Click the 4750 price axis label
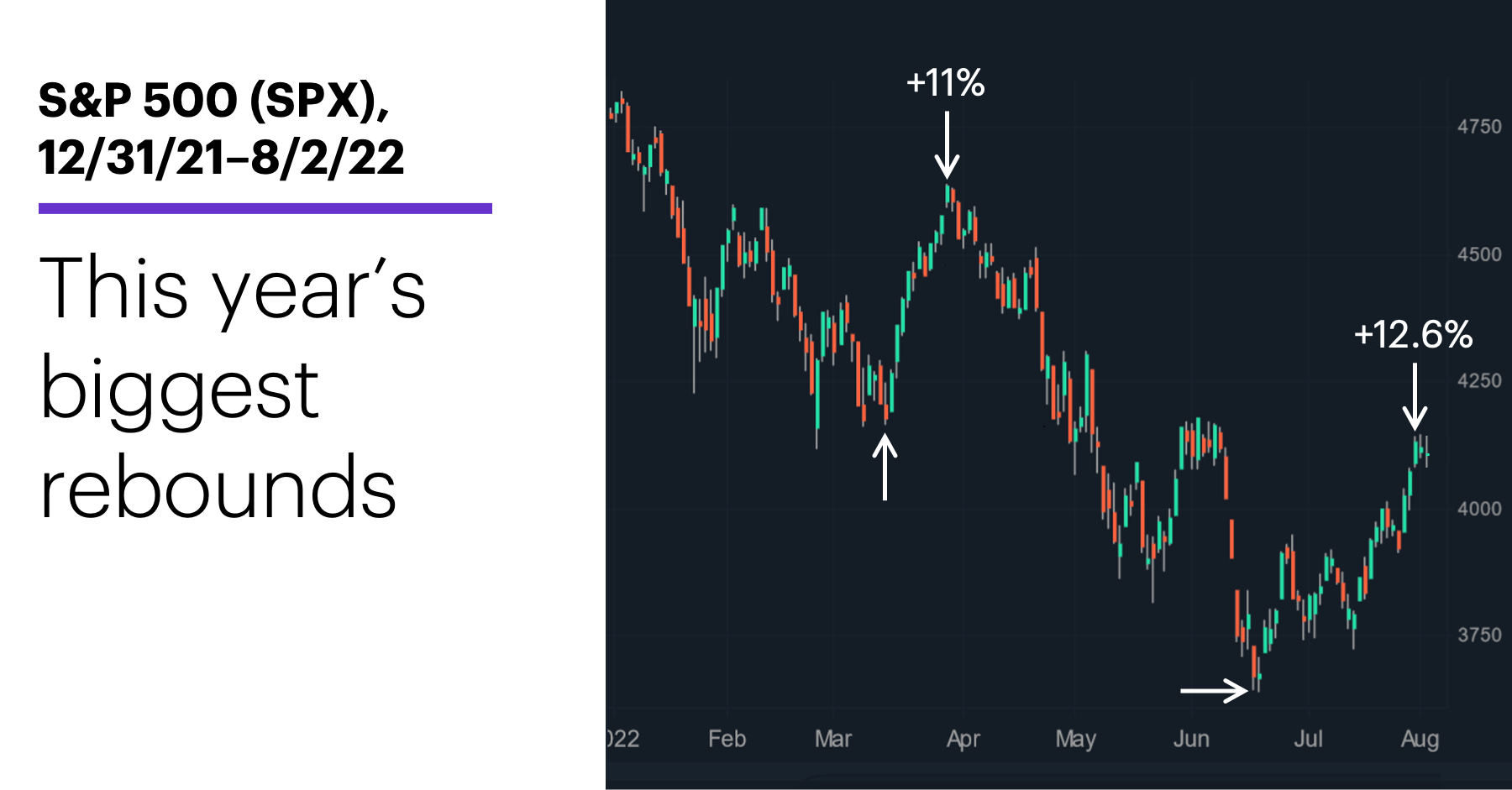 tap(1479, 127)
